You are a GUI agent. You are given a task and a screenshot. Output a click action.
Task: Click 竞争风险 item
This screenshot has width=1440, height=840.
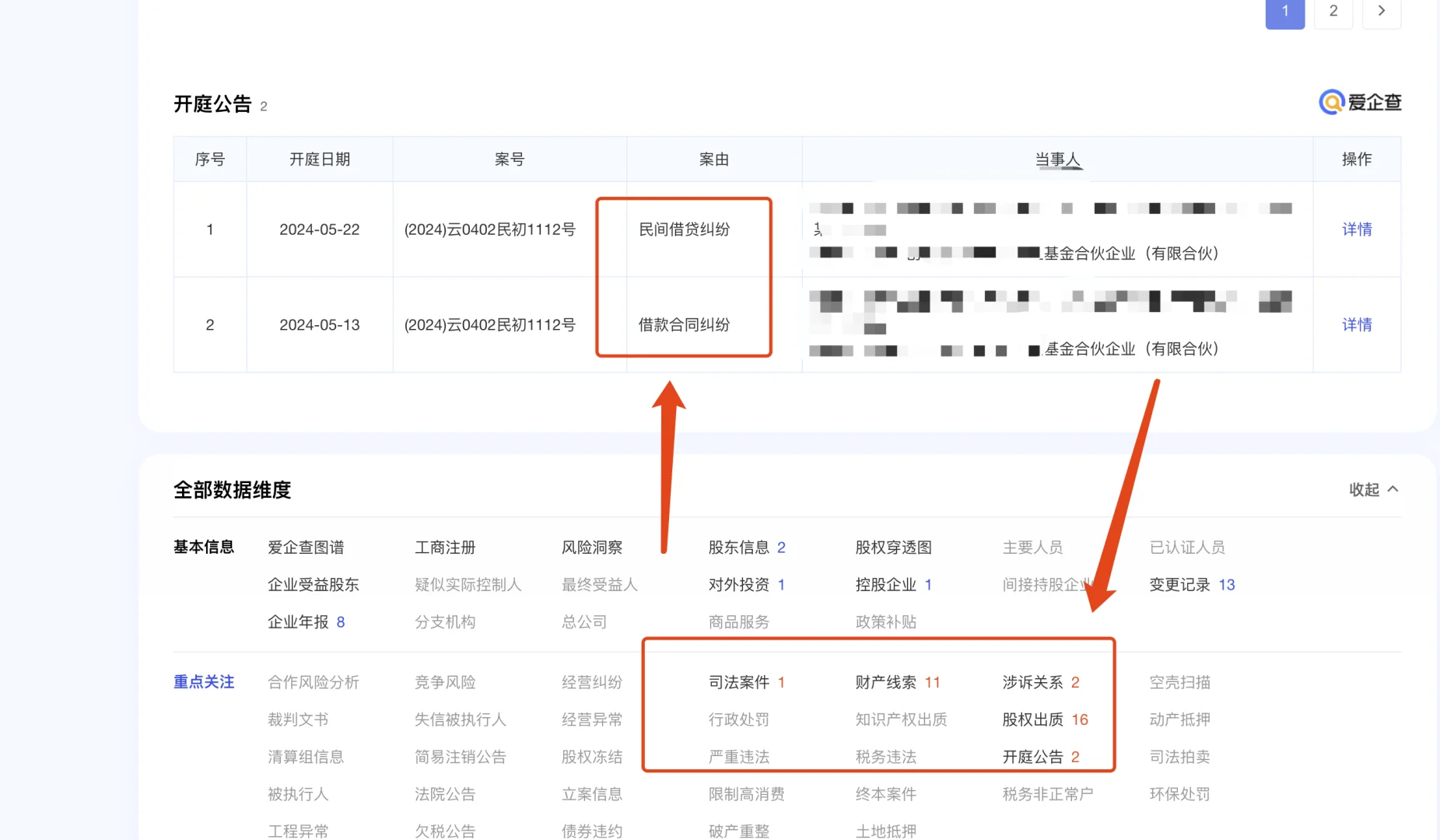pyautogui.click(x=445, y=682)
